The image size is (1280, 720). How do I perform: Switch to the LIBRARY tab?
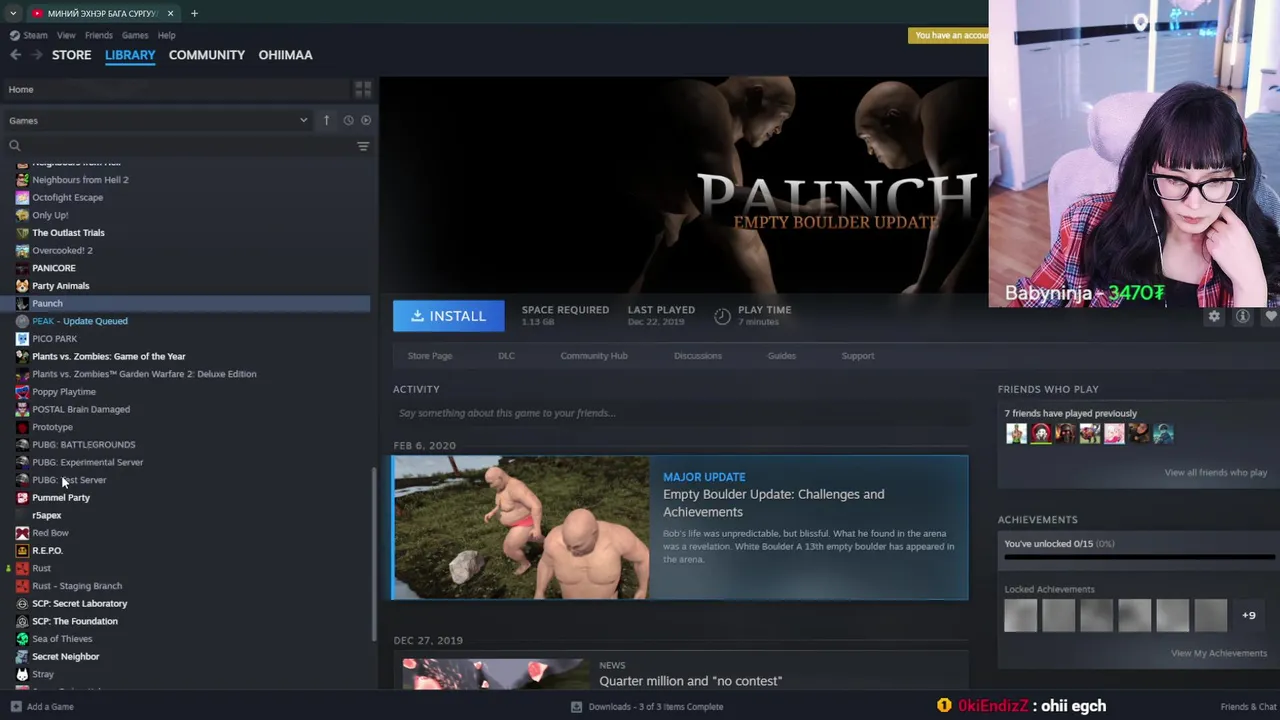coord(130,55)
